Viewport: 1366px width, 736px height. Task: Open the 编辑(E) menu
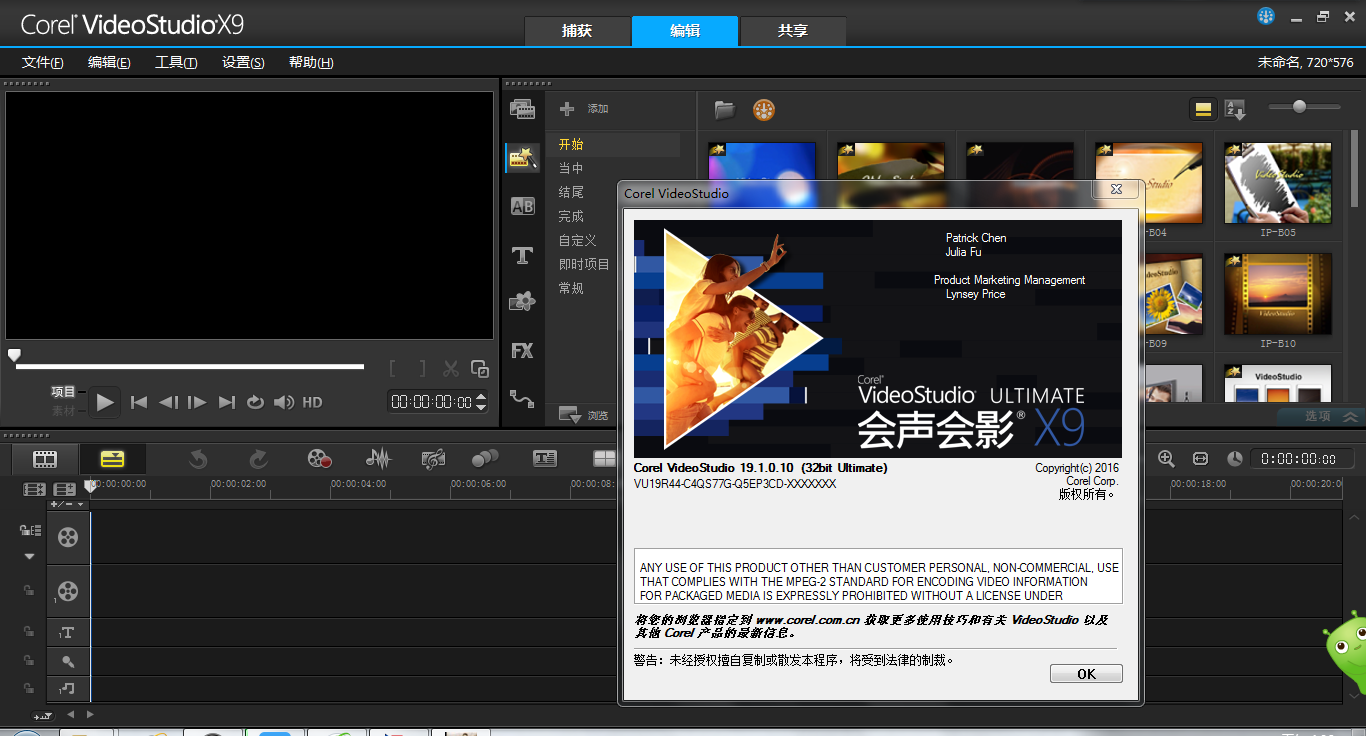[109, 62]
